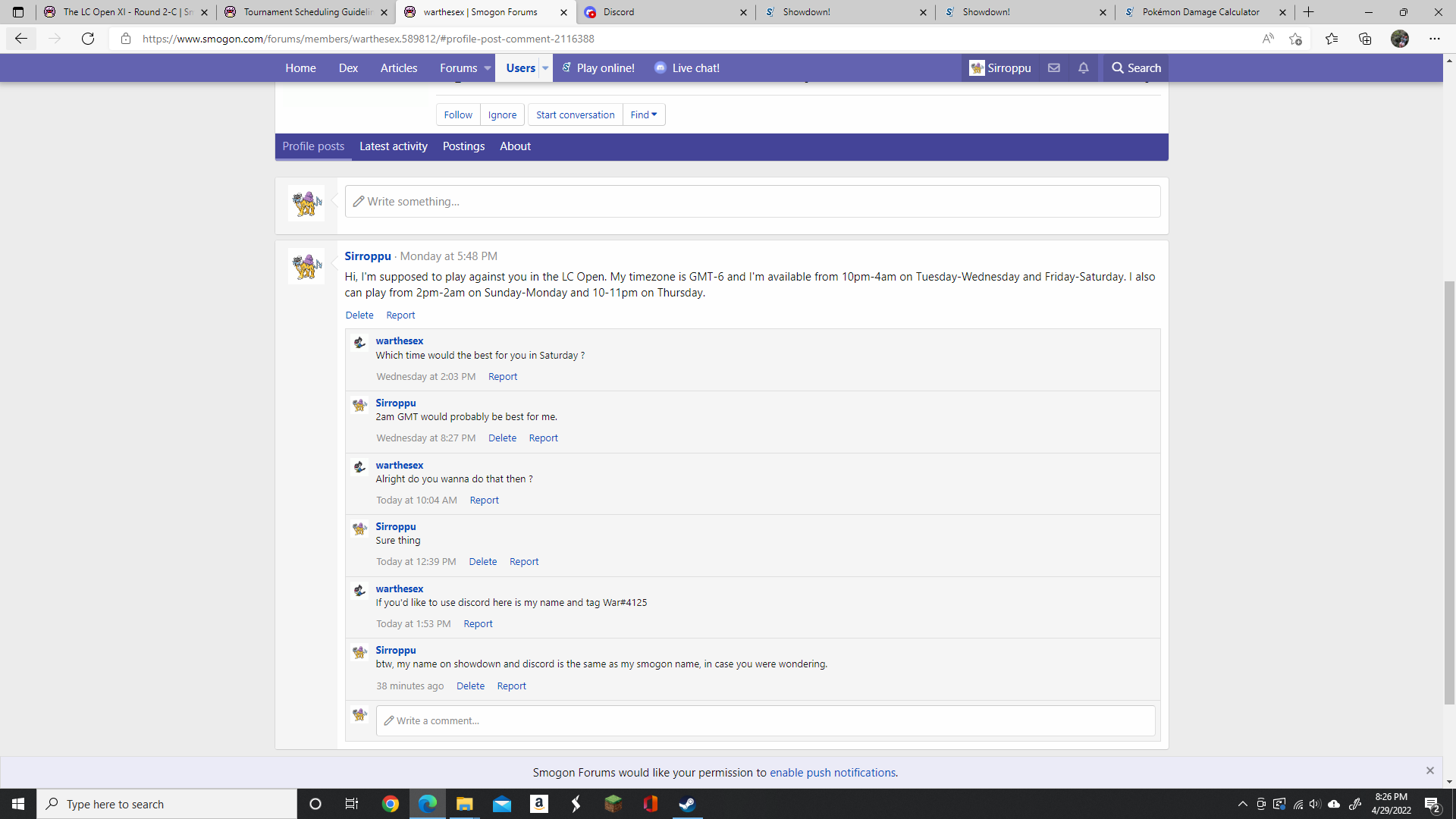Click the Follow button

458,115
